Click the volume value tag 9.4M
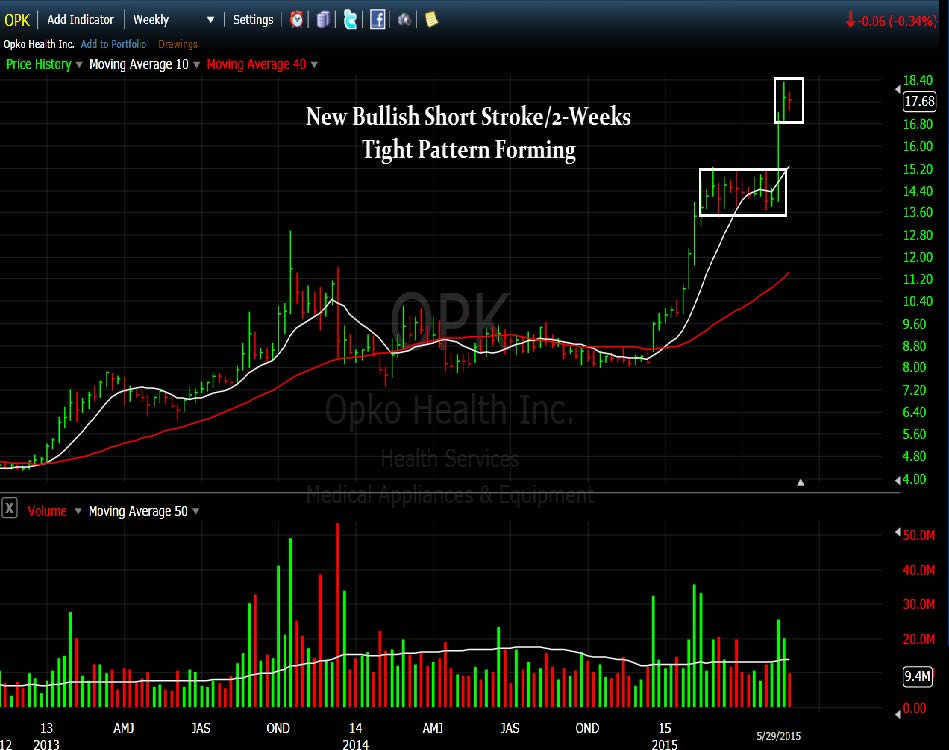Screen dimensions: 949x750 click(x=918, y=676)
